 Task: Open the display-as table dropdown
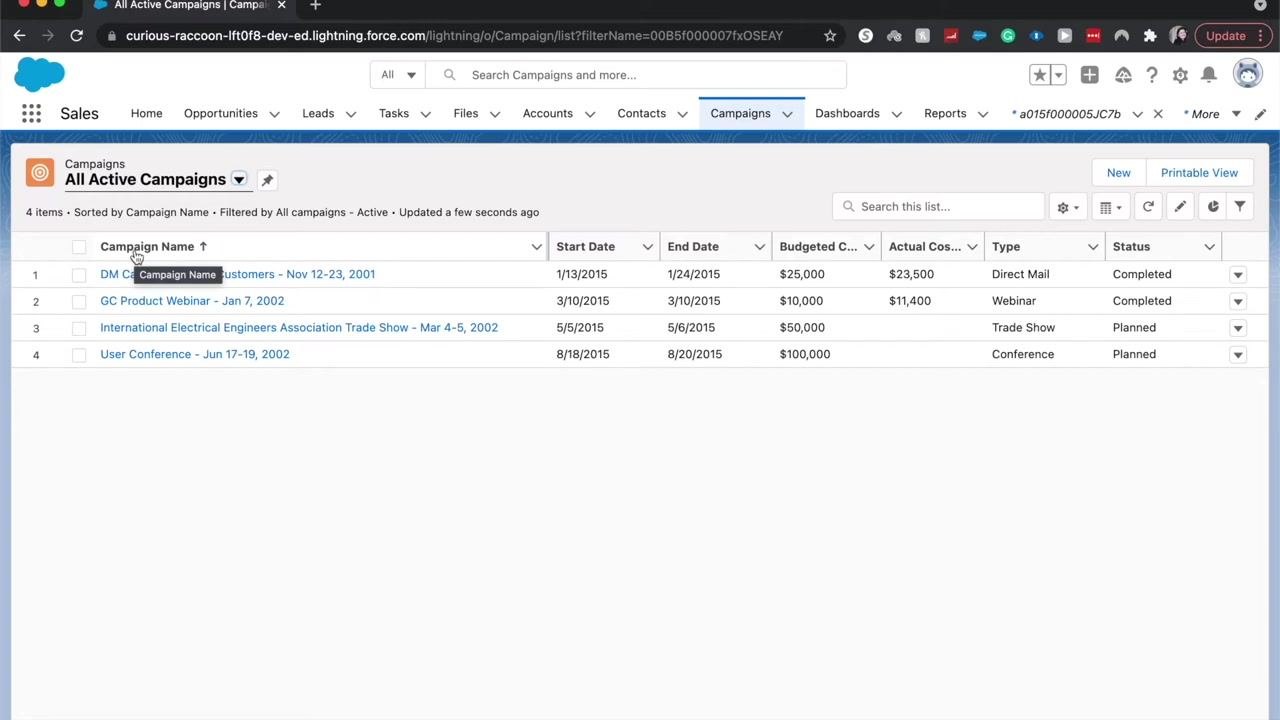tap(1110, 207)
